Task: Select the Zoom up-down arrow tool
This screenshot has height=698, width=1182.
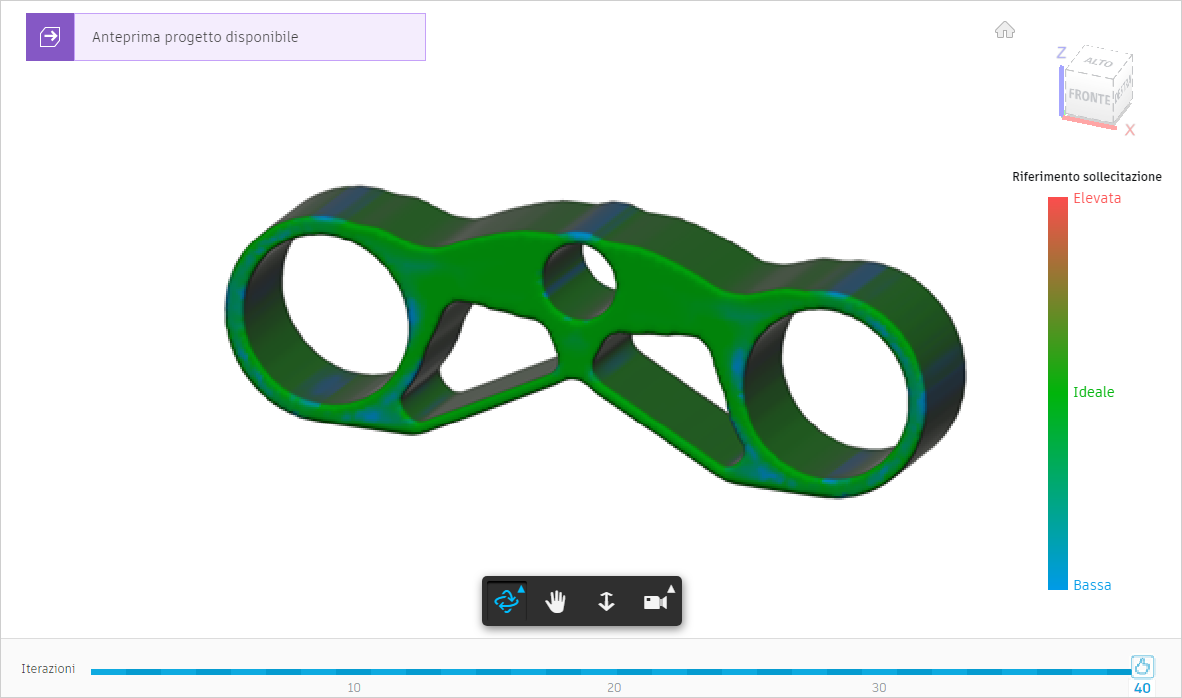Action: pyautogui.click(x=606, y=602)
